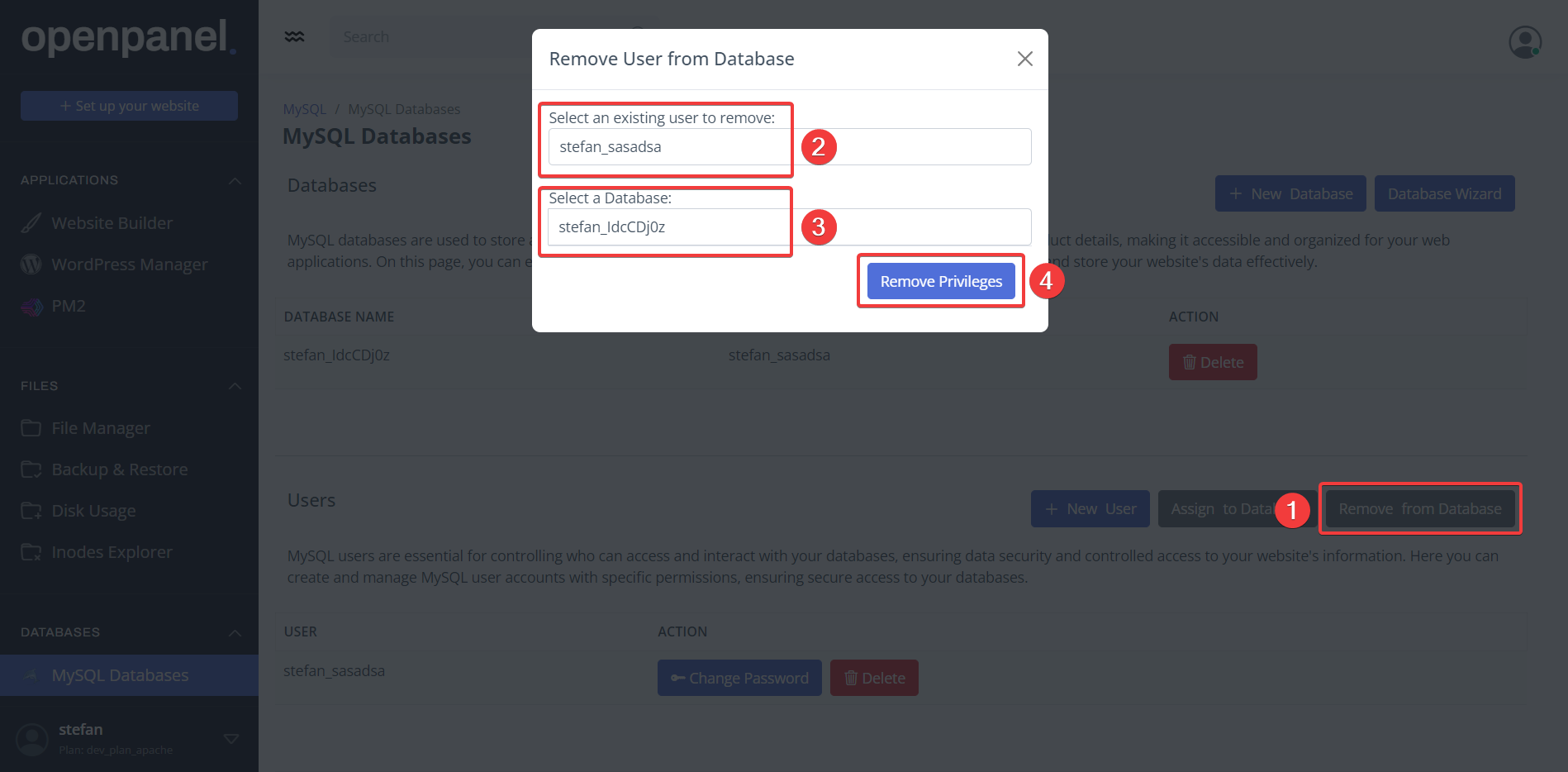This screenshot has height=772, width=1568.
Task: Collapse the Applications section chevron
Action: point(235,180)
